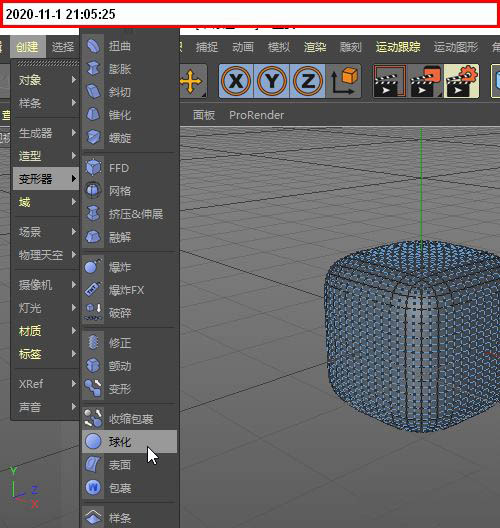Open the 变形器 submenu entry
Screen dimensions: 500x528
(x=46, y=179)
